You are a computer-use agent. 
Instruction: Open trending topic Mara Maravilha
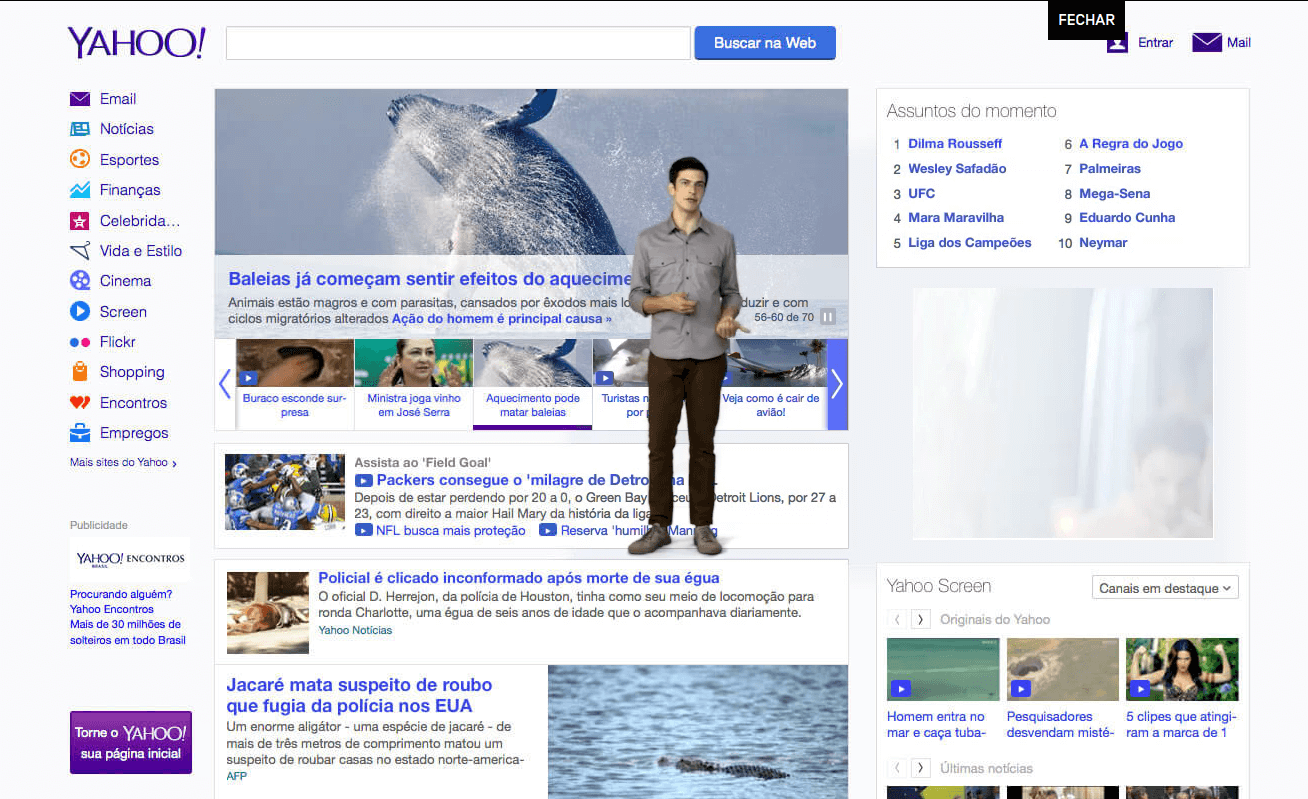[956, 218]
